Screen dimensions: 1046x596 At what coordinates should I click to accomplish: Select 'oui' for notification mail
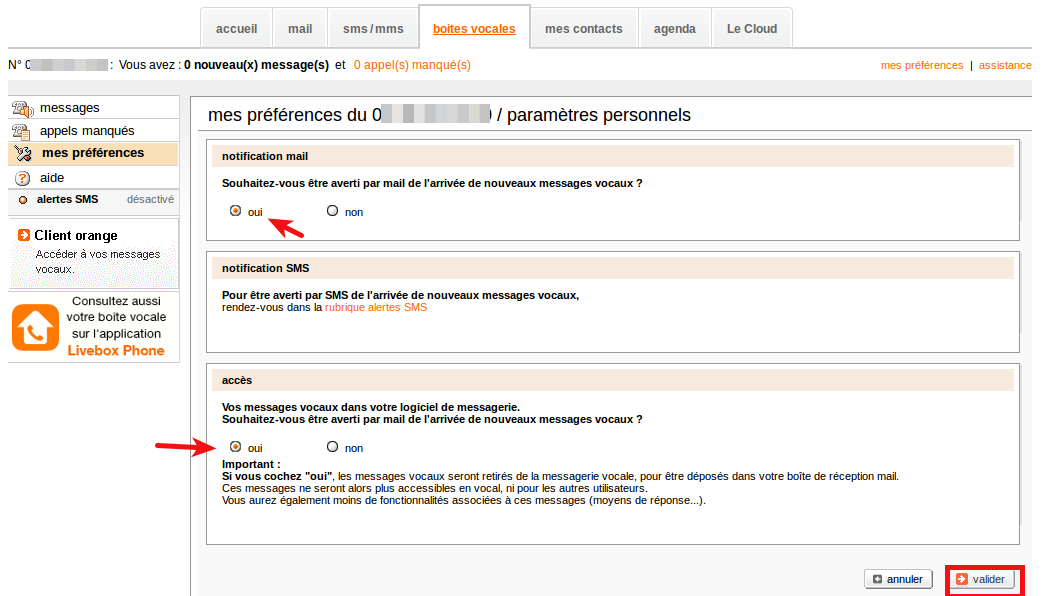click(236, 211)
